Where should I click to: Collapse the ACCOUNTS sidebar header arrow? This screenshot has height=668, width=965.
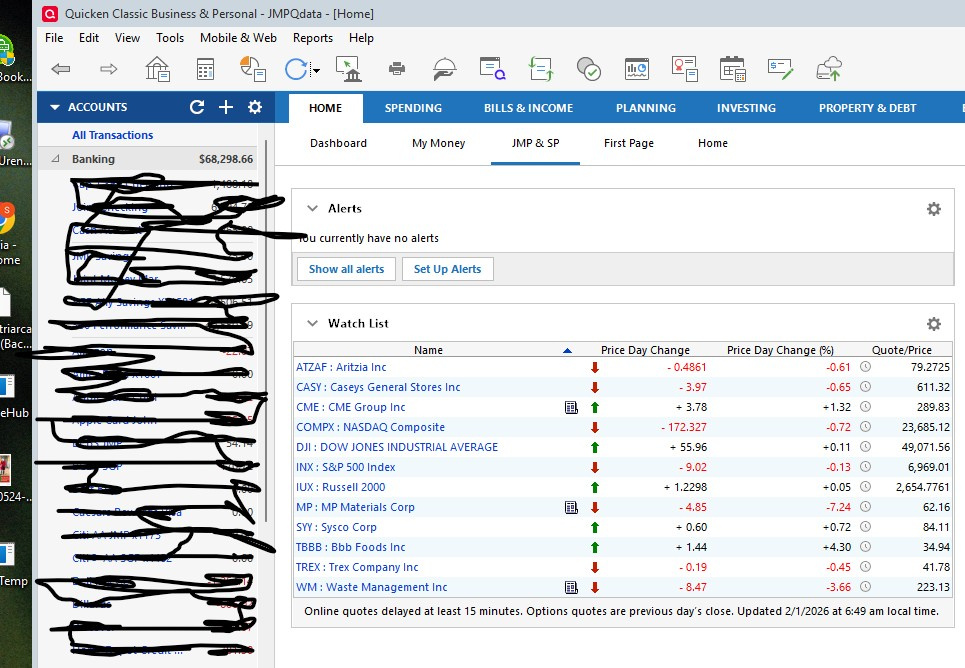point(55,107)
